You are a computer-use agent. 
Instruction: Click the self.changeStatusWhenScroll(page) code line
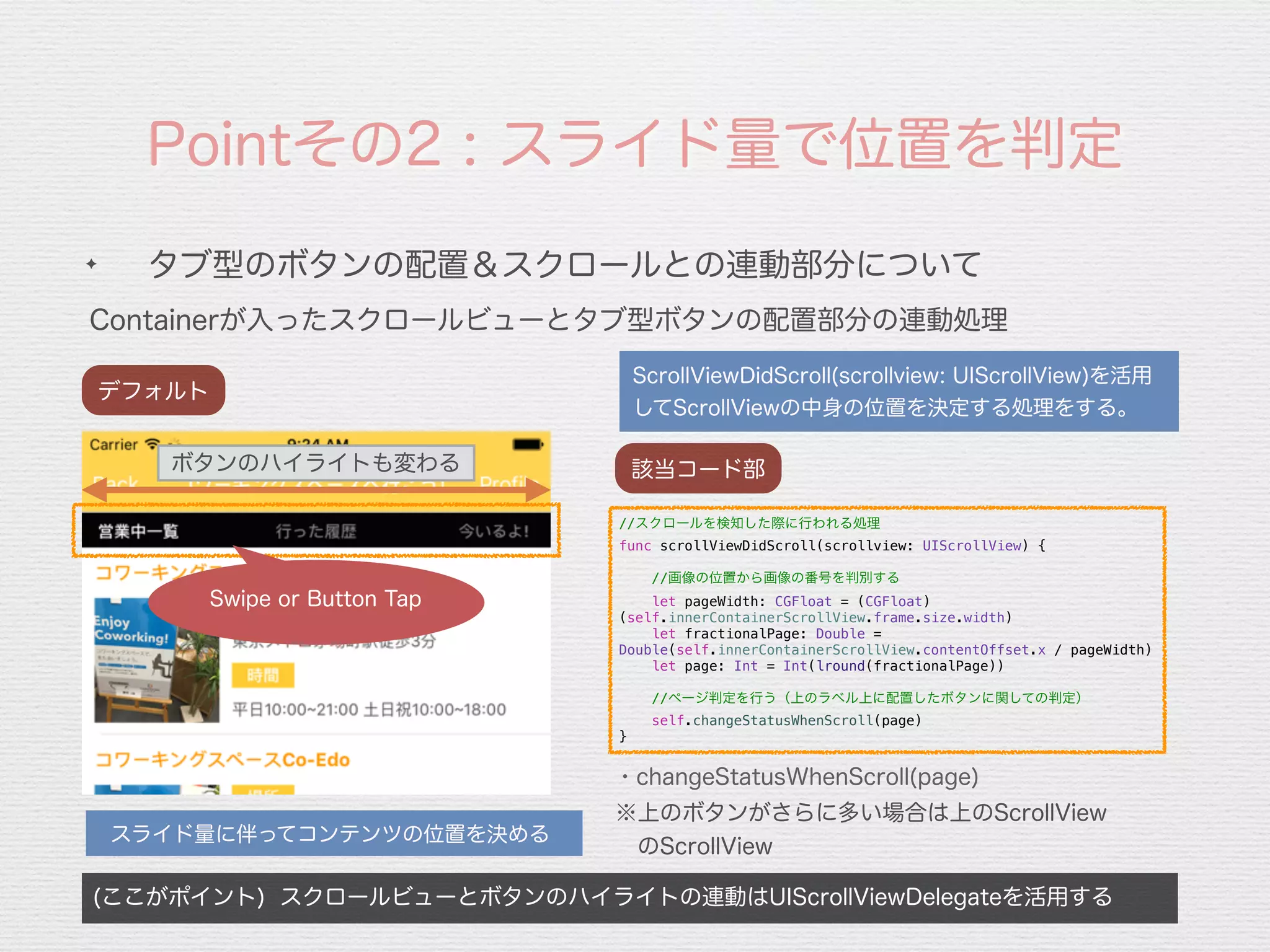click(x=786, y=720)
